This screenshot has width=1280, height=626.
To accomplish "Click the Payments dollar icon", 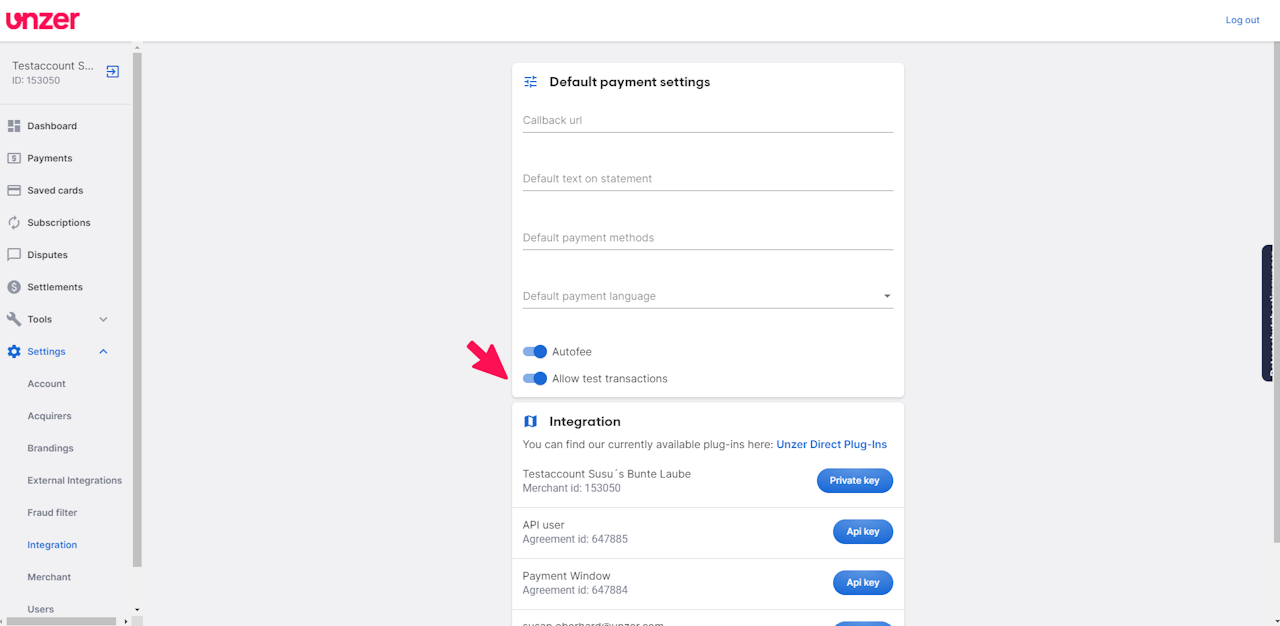I will tap(14, 158).
